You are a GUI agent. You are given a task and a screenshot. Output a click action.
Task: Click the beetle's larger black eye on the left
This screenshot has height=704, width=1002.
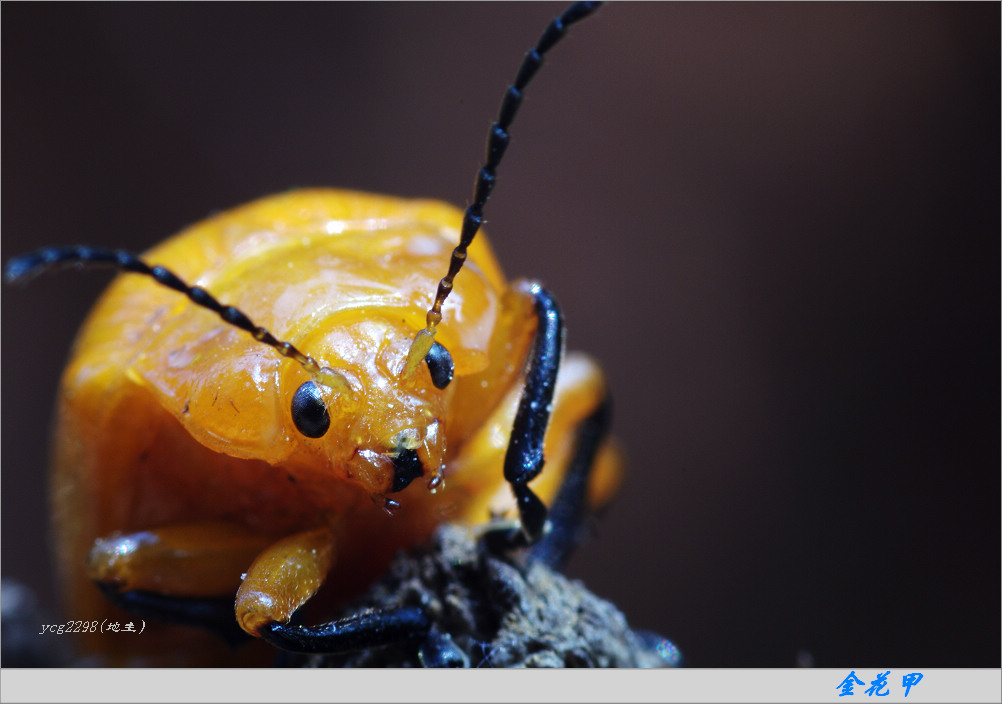point(310,410)
